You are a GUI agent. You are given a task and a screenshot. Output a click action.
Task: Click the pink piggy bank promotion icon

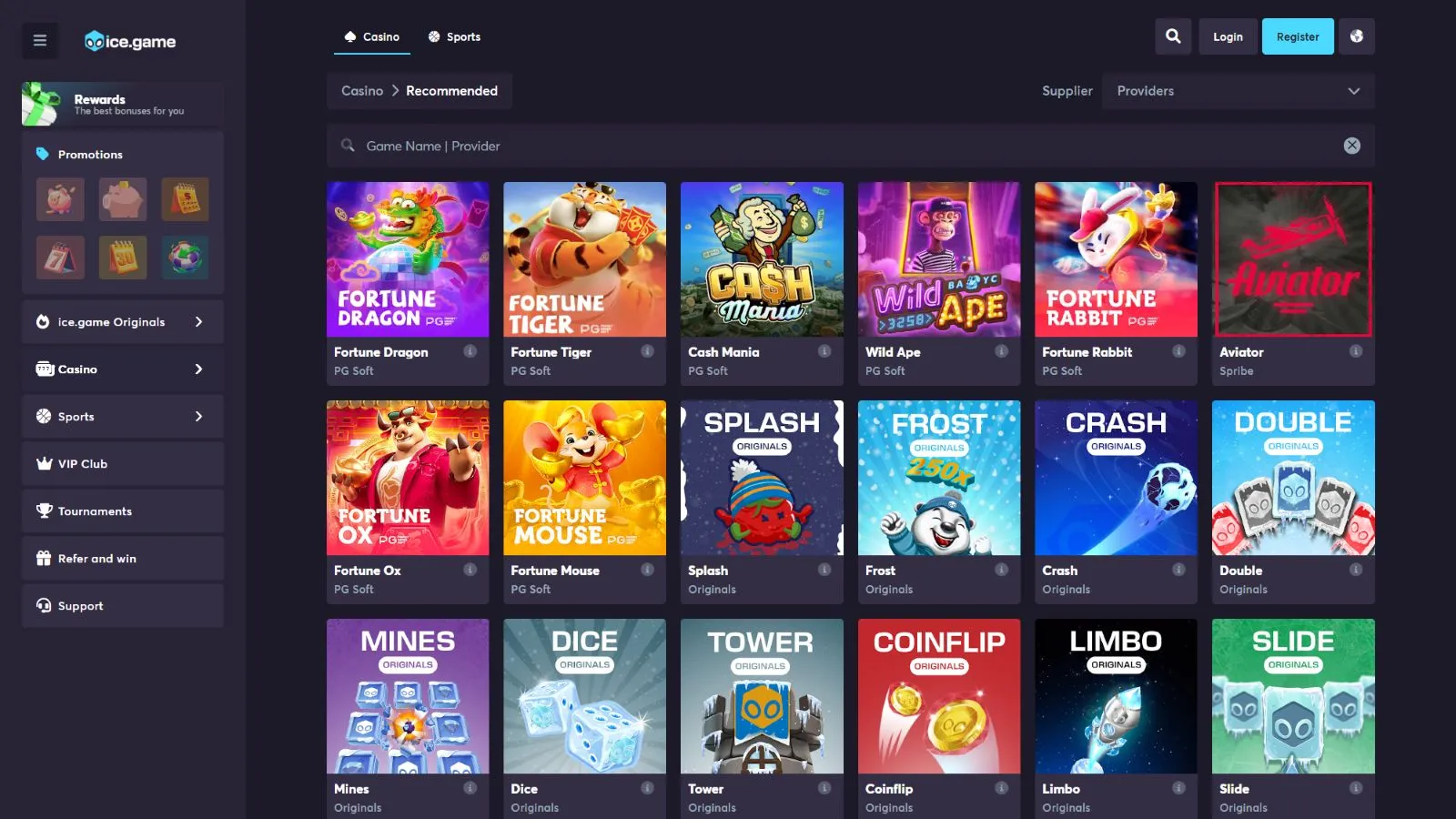coord(123,199)
